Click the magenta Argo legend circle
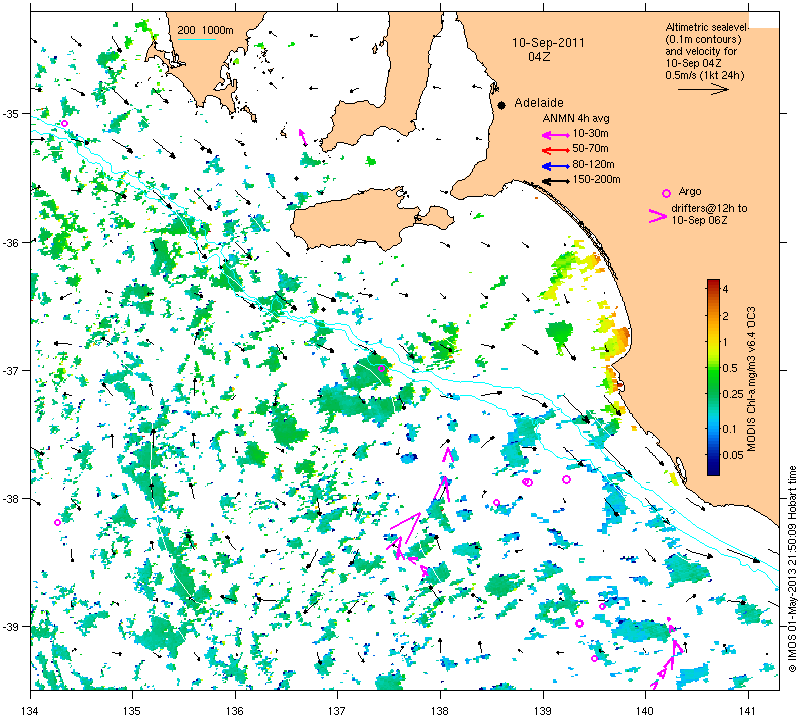800x720 pixels. click(x=666, y=193)
